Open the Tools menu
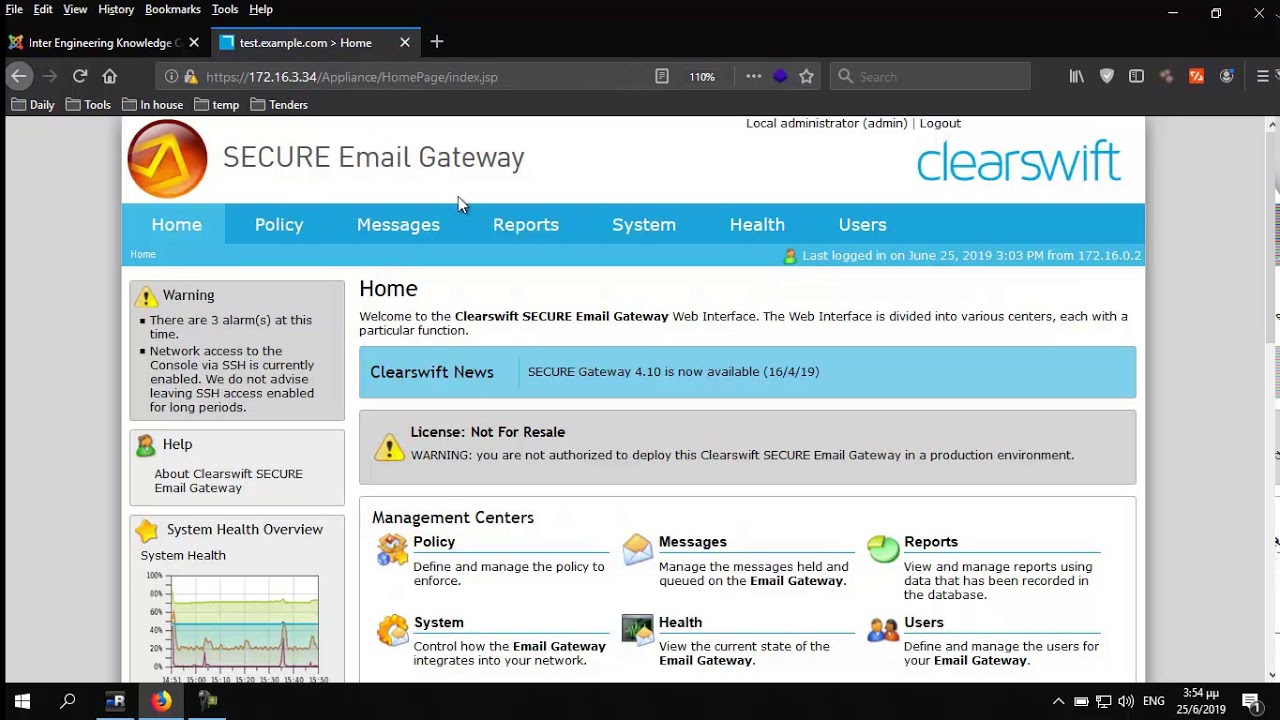This screenshot has height=720, width=1280. point(225,9)
